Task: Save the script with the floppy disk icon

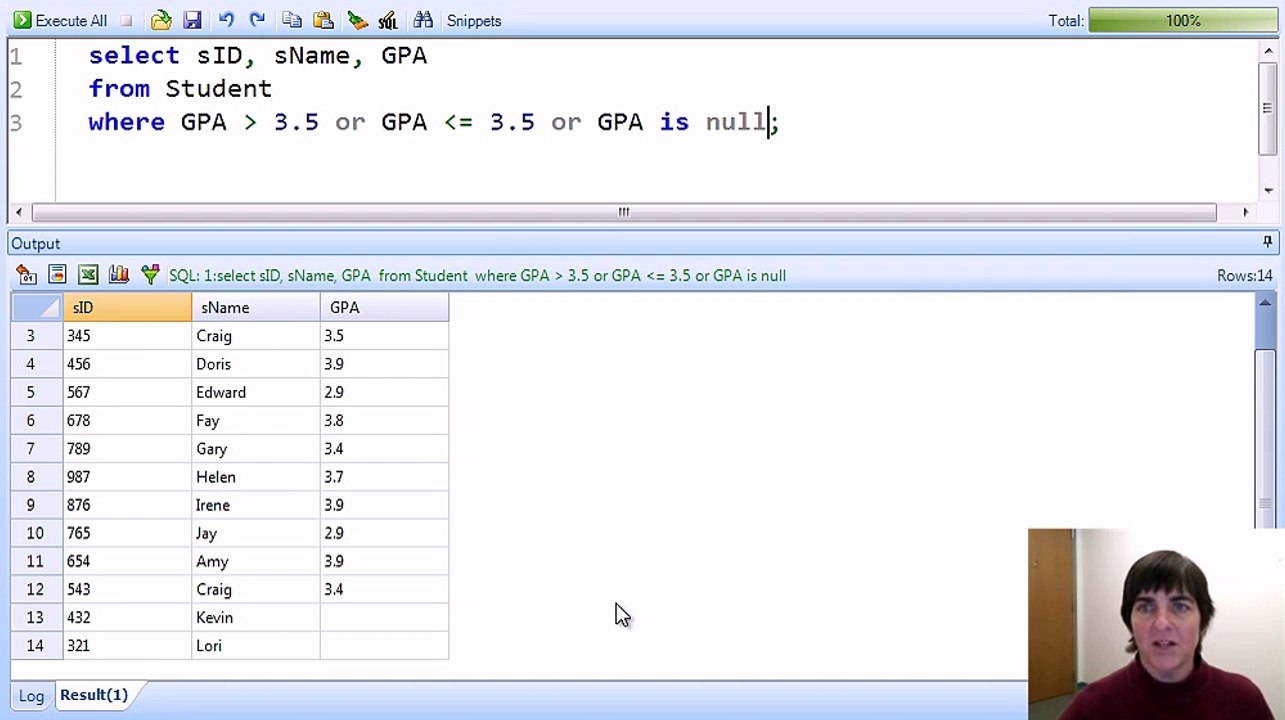Action: 192,20
